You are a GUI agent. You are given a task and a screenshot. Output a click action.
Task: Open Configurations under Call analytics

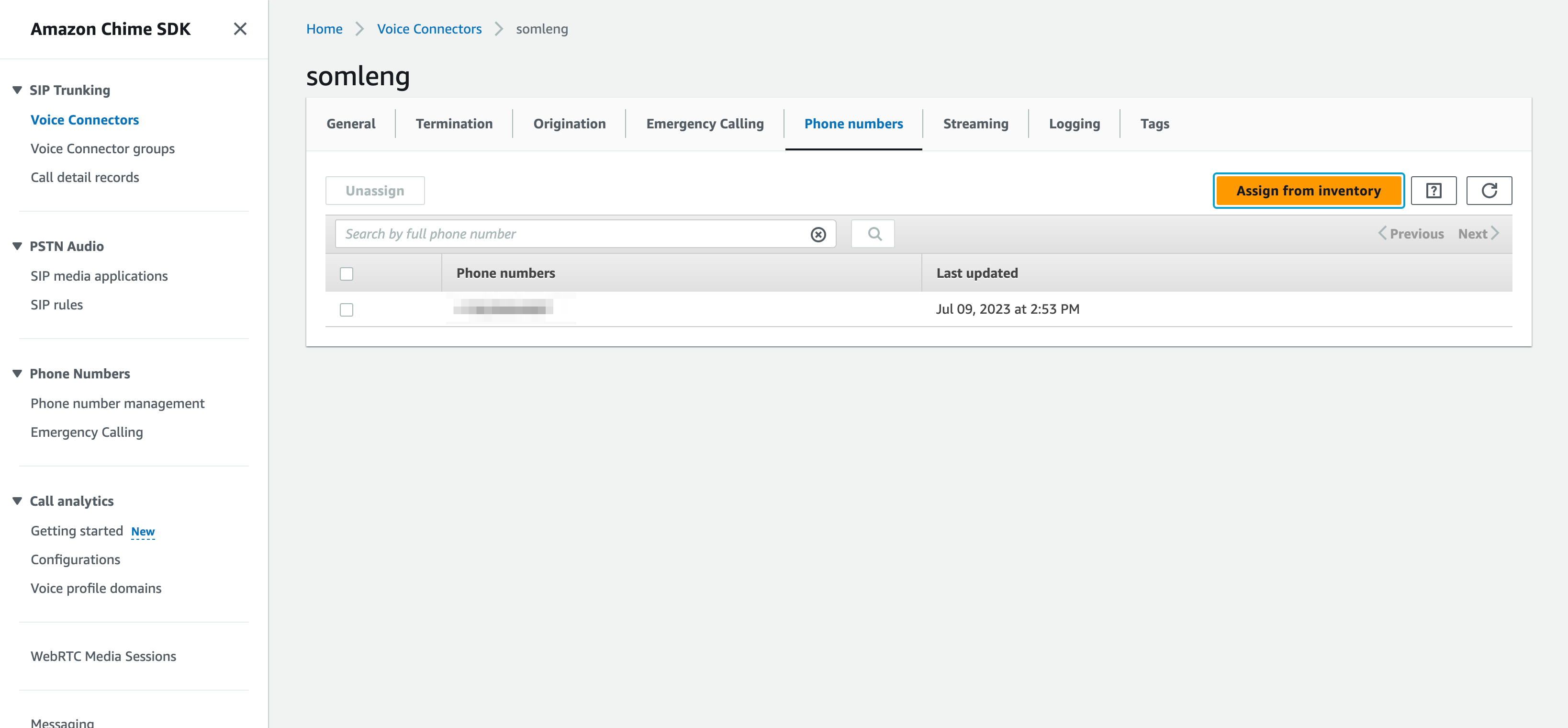pos(76,559)
